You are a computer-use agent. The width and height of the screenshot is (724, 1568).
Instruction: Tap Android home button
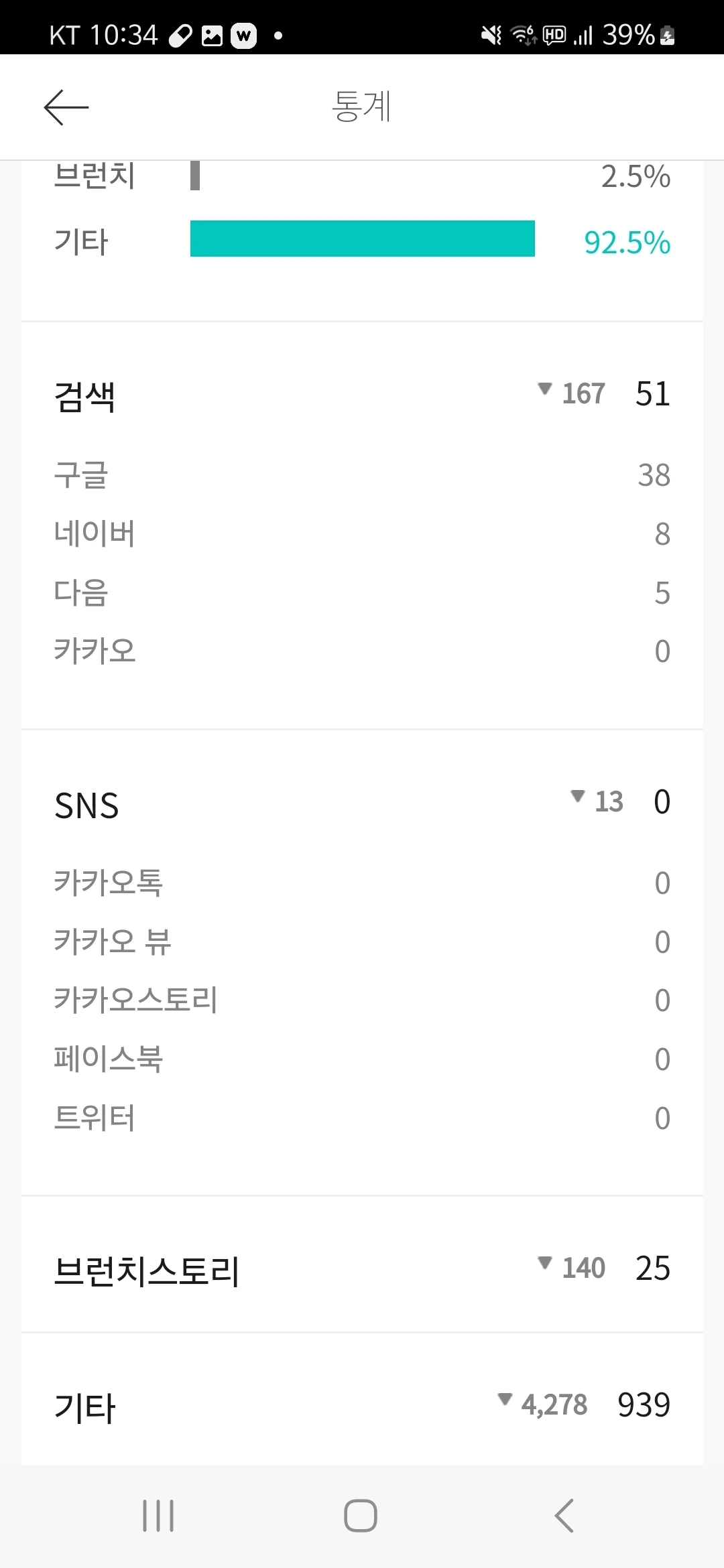coord(361,1516)
